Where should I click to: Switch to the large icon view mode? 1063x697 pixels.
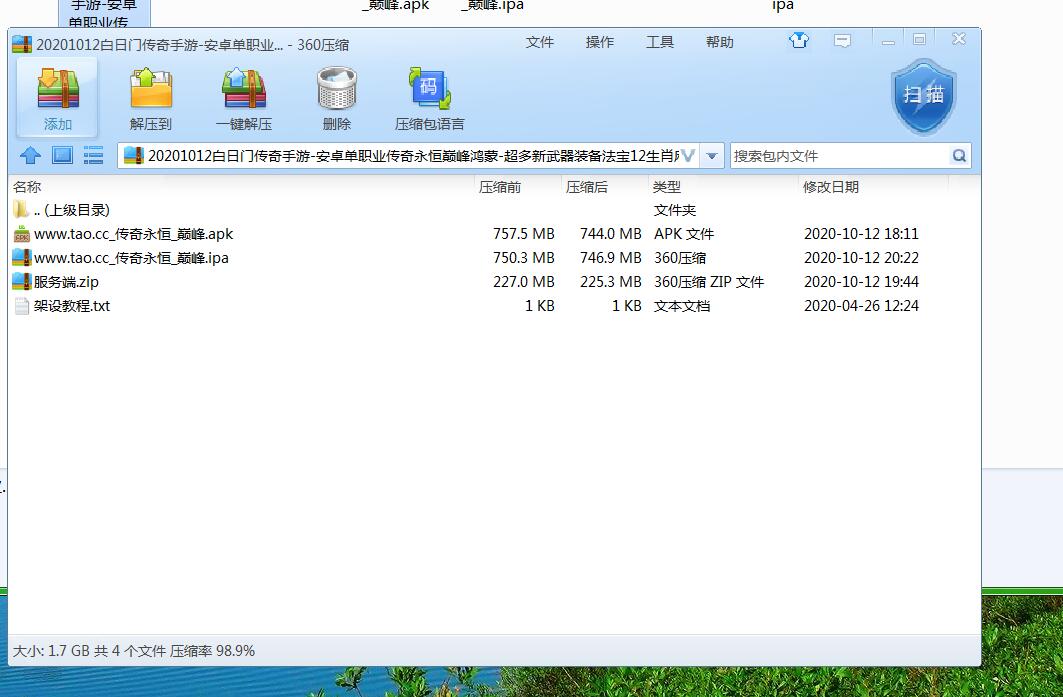62,155
